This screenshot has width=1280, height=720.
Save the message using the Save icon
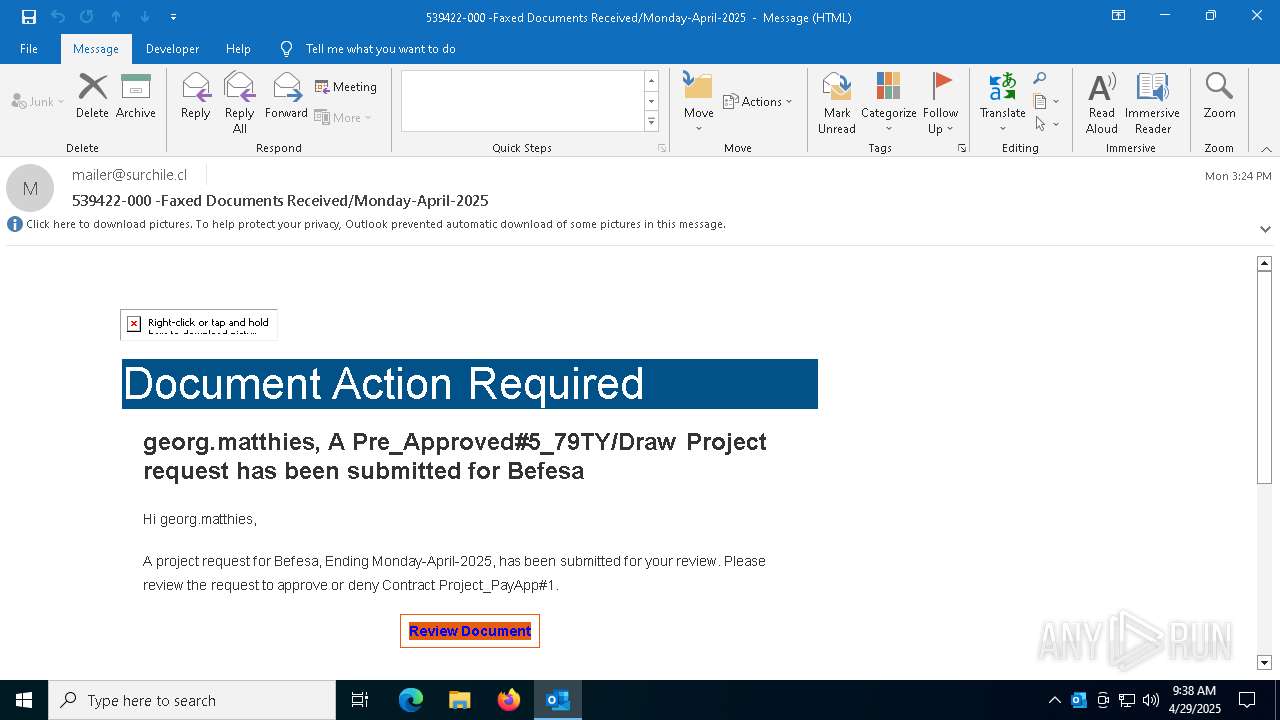pos(28,17)
